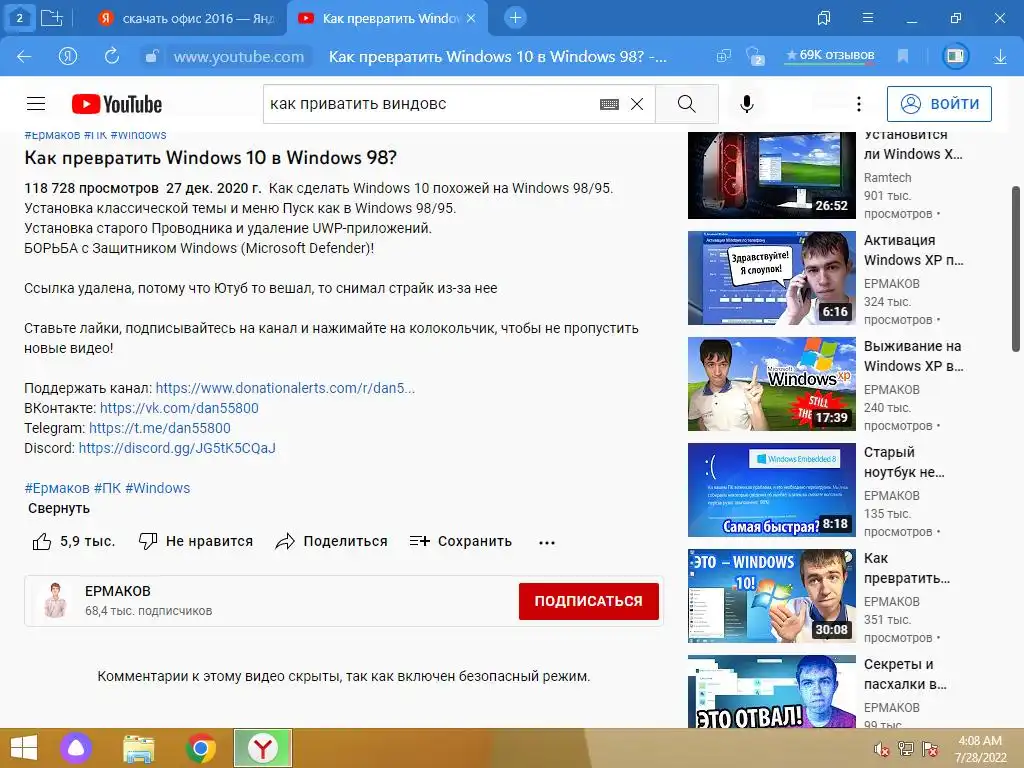Like the video with 5,9 тыс.
Image resolution: width=1024 pixels, height=768 pixels.
coord(73,541)
